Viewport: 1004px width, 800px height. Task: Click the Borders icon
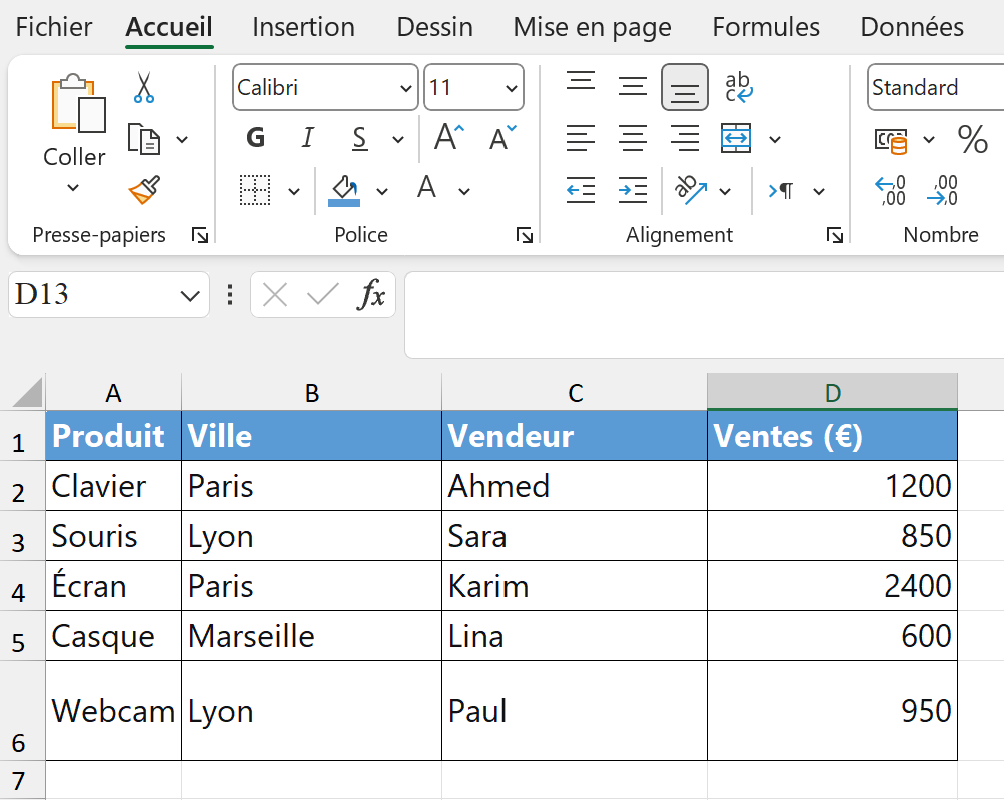255,190
